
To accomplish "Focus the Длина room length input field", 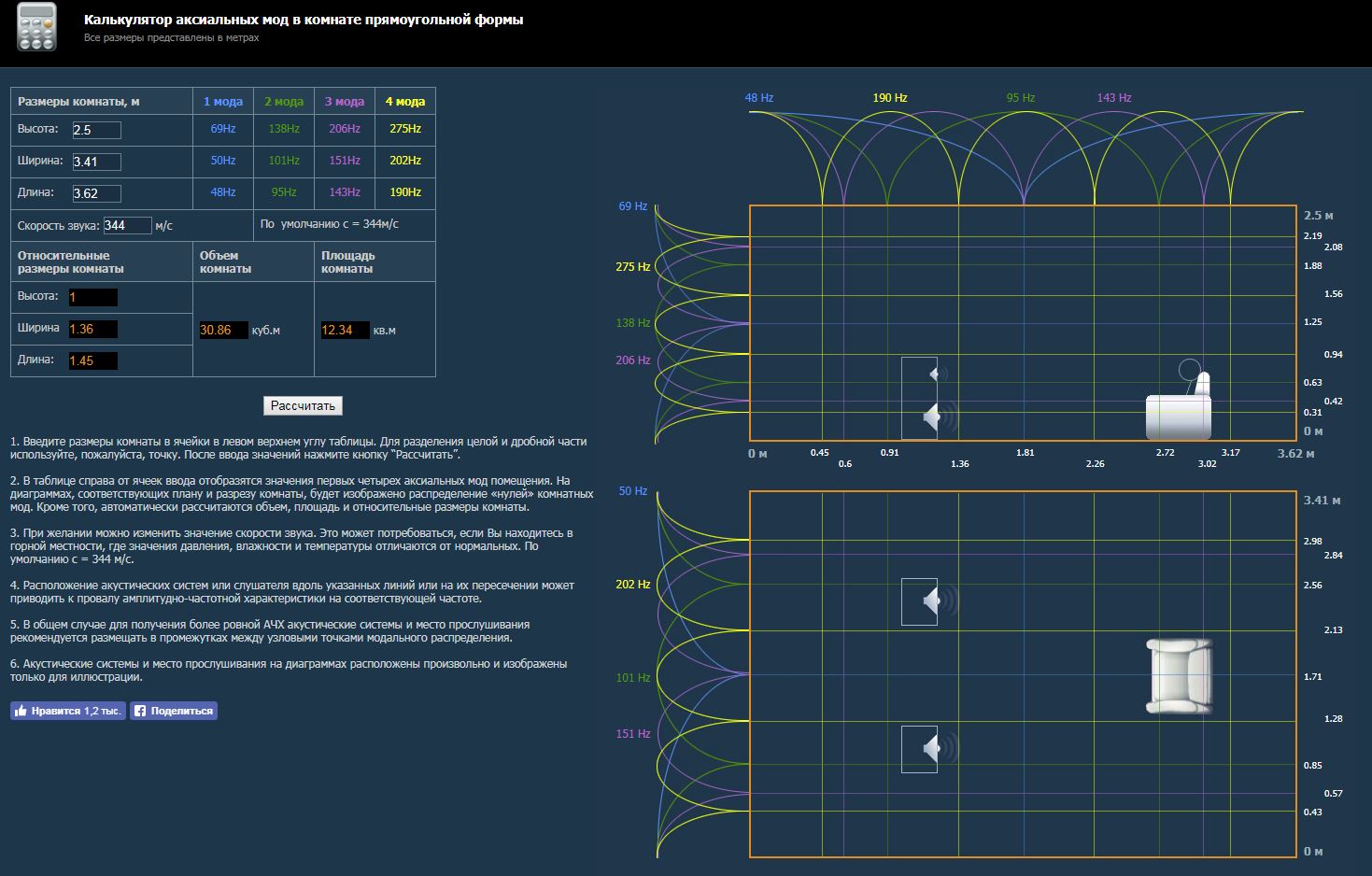I will click(96, 193).
